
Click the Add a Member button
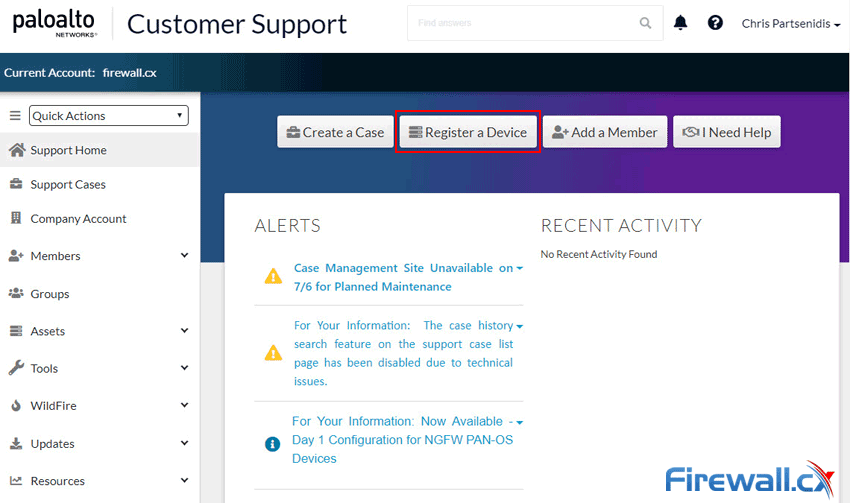click(605, 132)
